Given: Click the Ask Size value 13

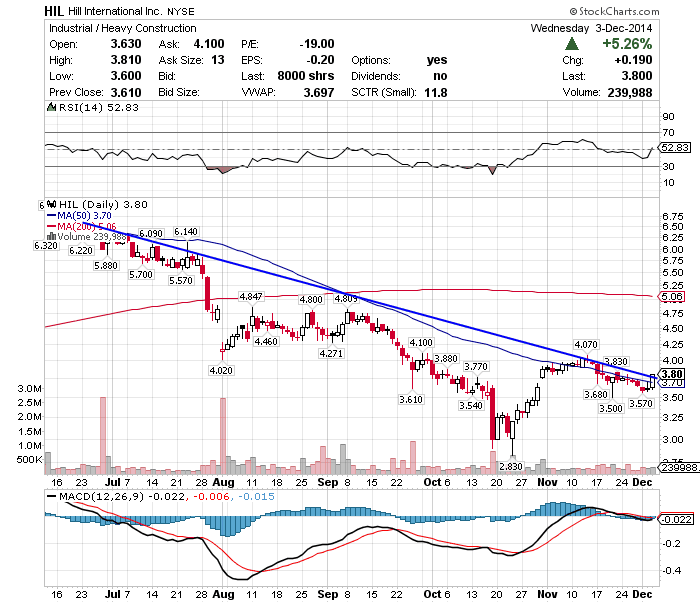Looking at the screenshot, I should (218, 60).
